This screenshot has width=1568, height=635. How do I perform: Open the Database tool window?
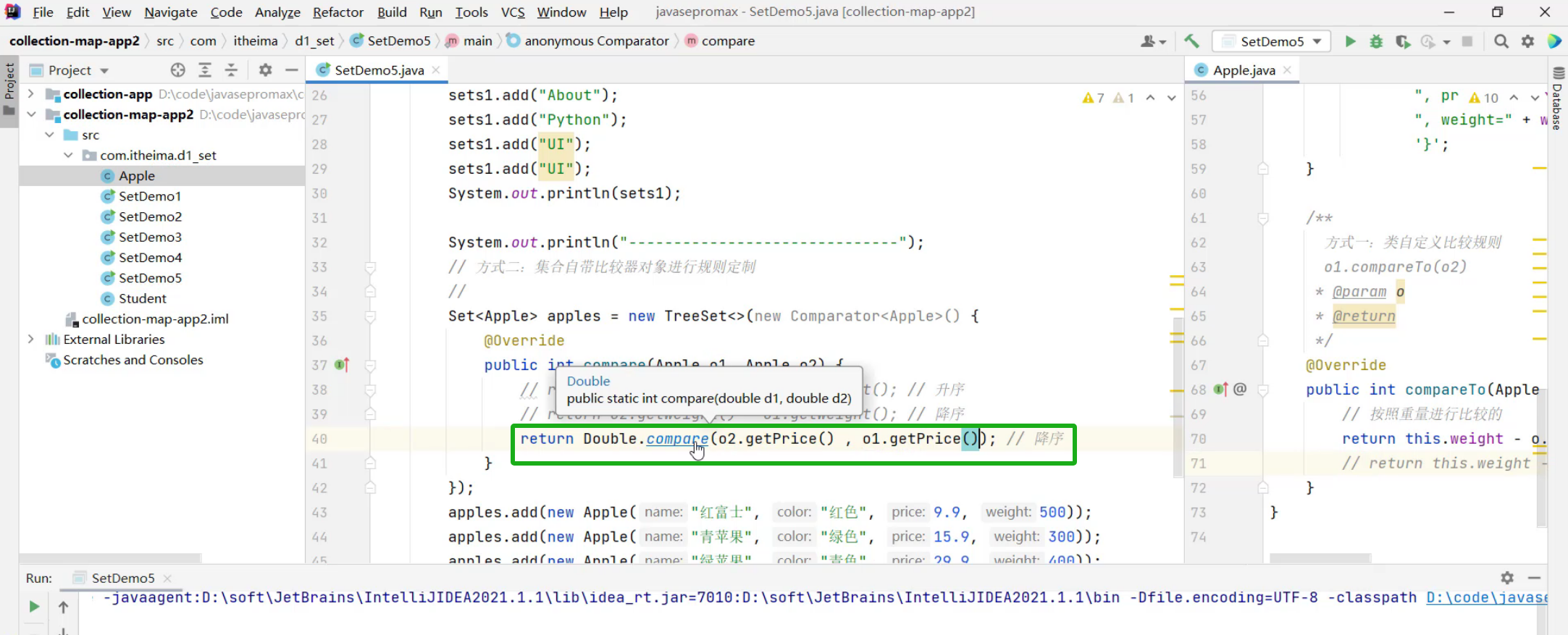[1558, 98]
